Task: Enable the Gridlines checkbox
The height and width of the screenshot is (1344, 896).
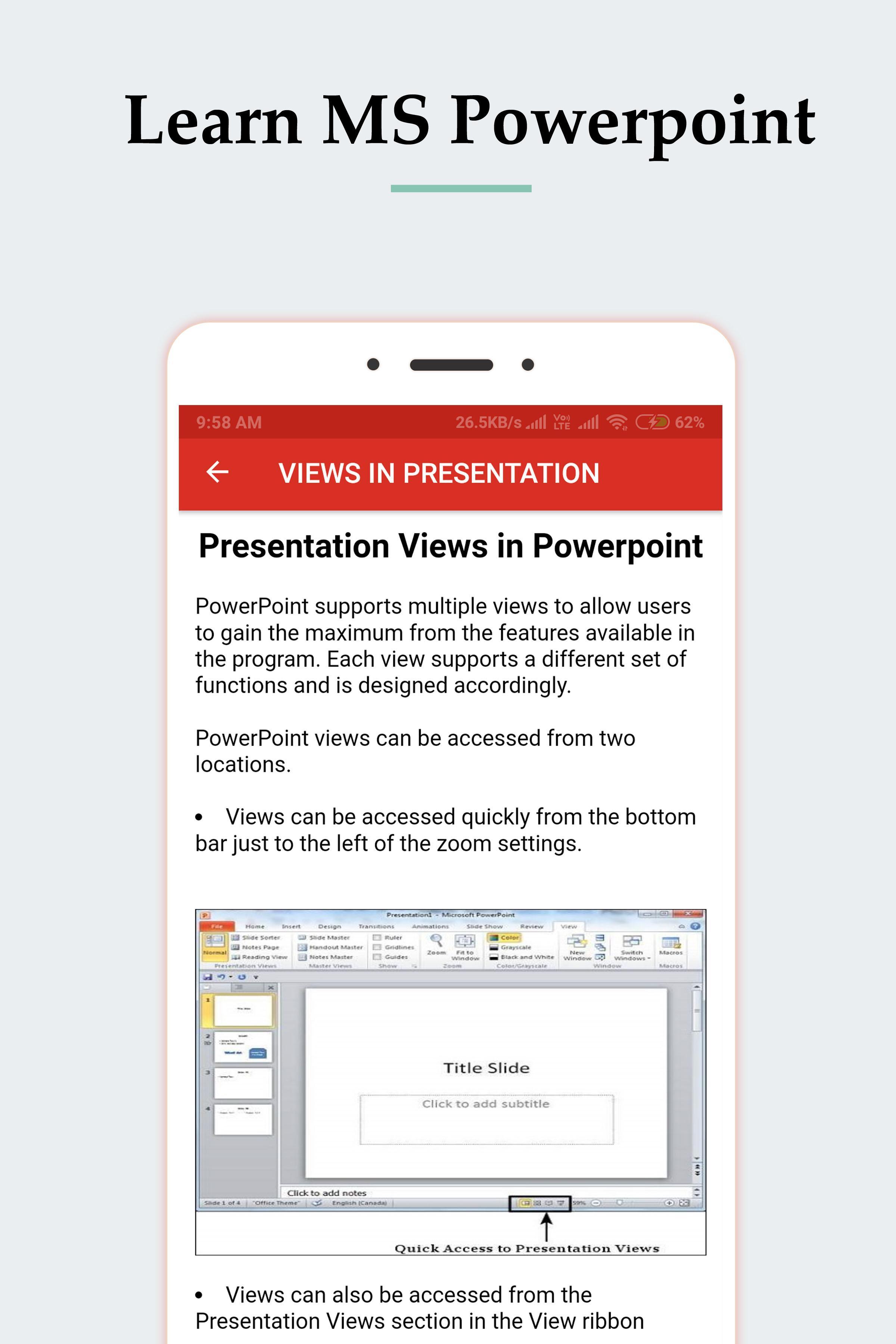Action: click(377, 948)
